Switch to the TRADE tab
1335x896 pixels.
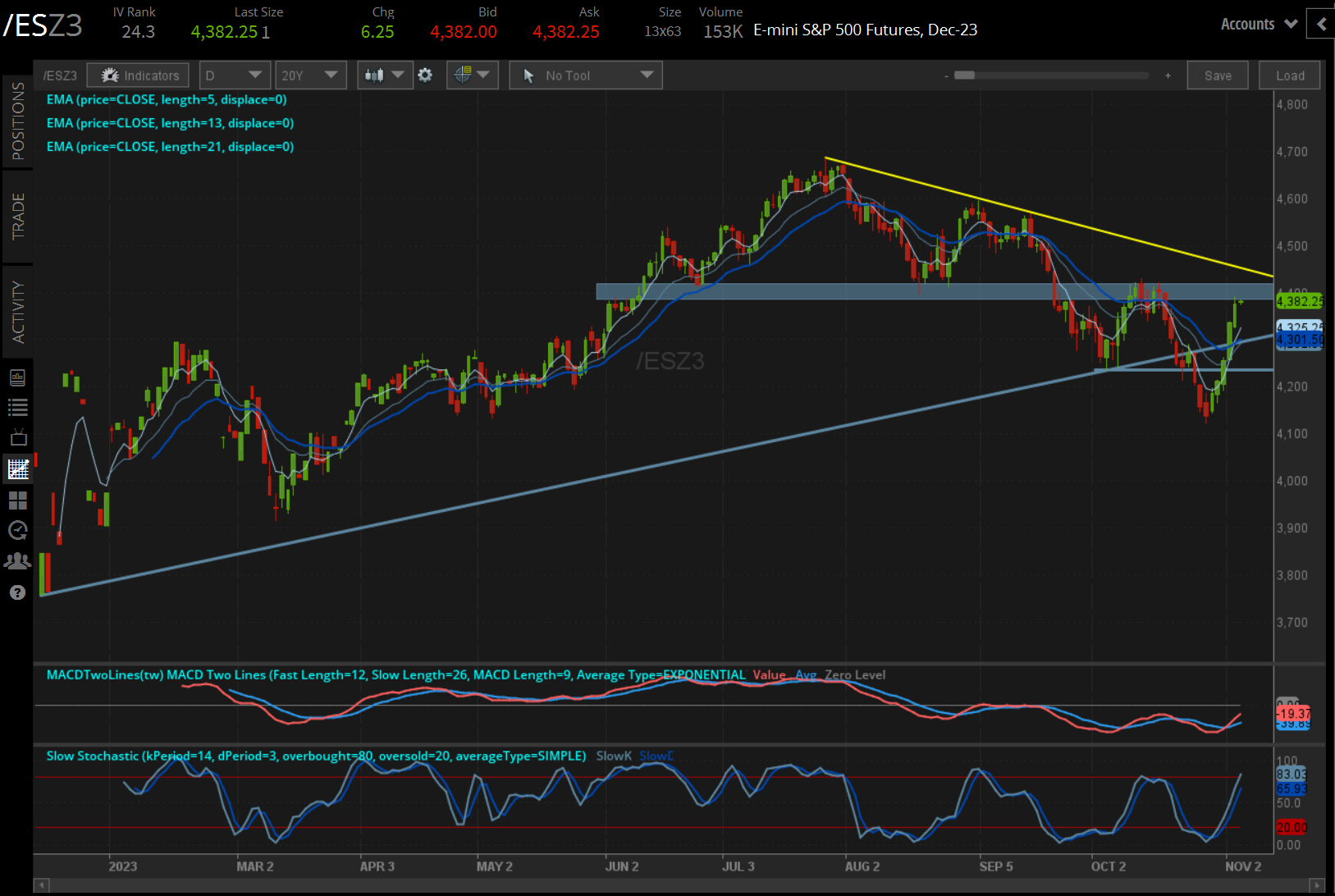point(17,217)
